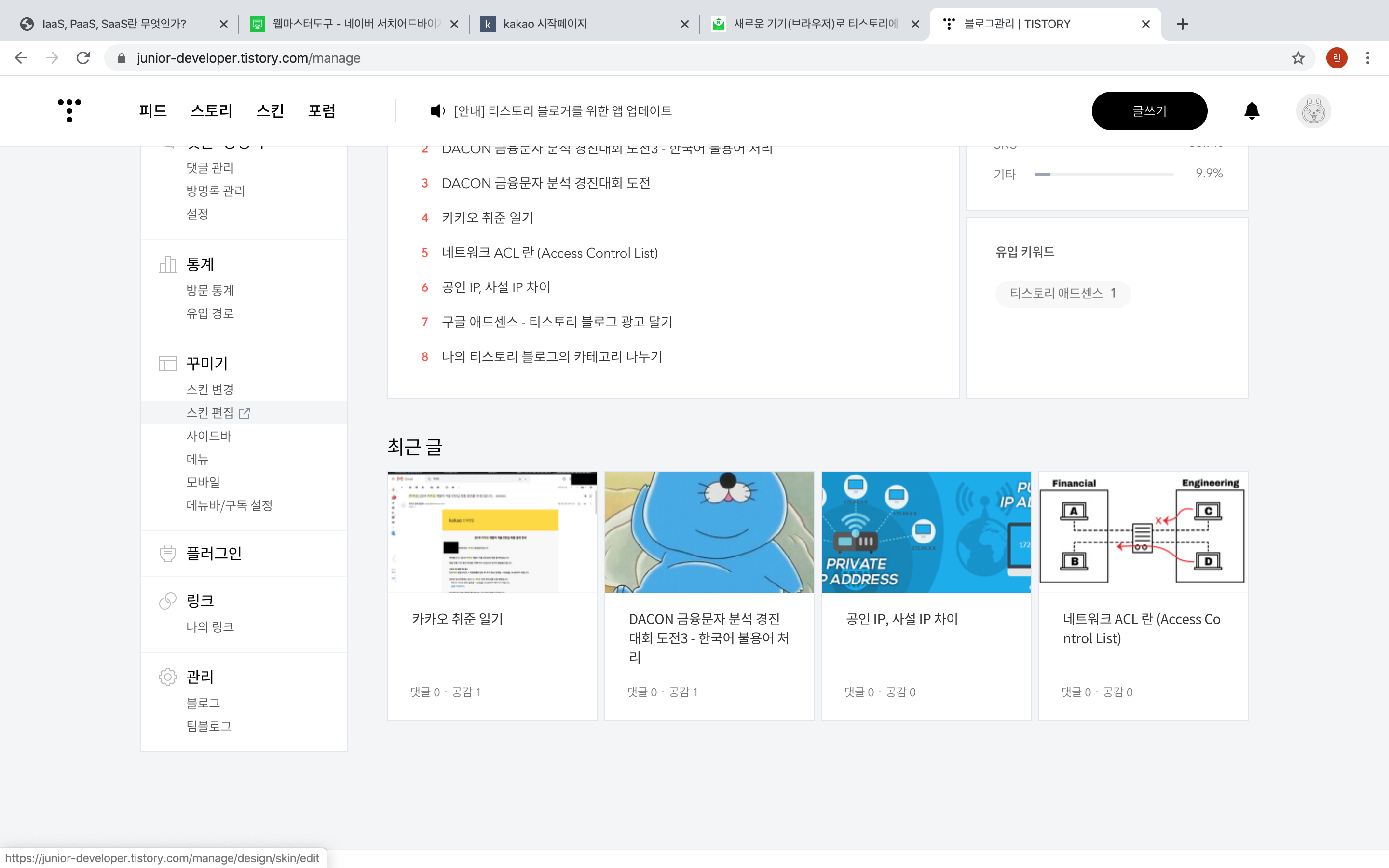Click the 관리 gear icon
The height and width of the screenshot is (868, 1389).
[x=168, y=677]
